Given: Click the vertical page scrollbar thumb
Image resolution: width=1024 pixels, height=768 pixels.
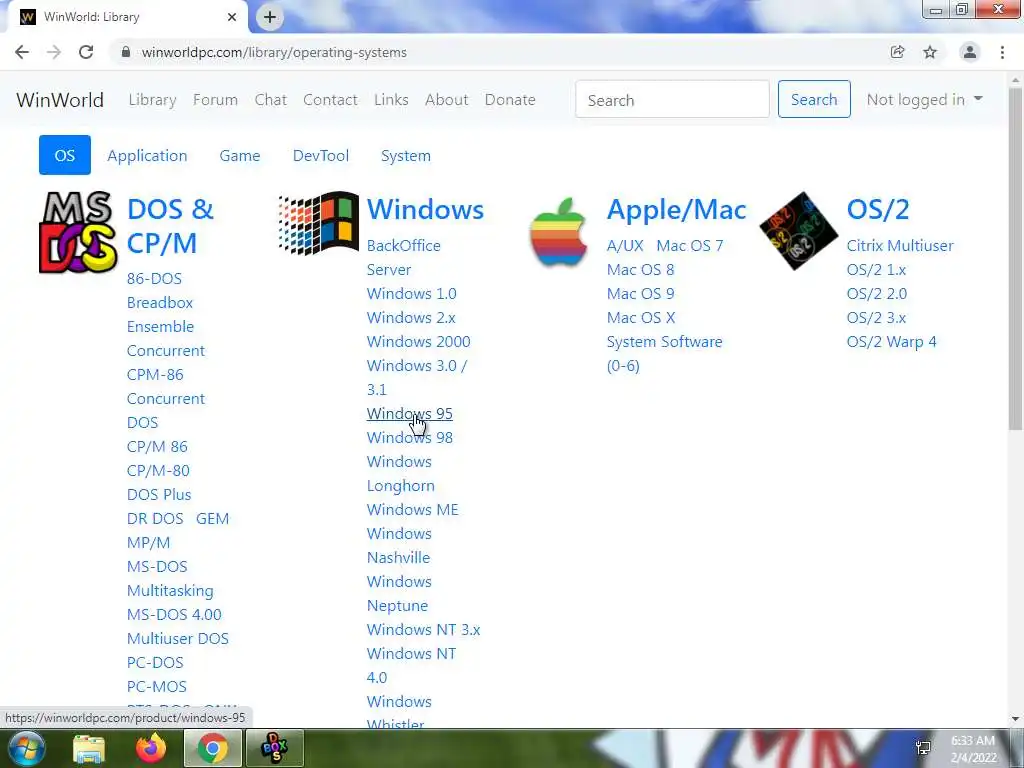Looking at the screenshot, I should coord(1015,259).
